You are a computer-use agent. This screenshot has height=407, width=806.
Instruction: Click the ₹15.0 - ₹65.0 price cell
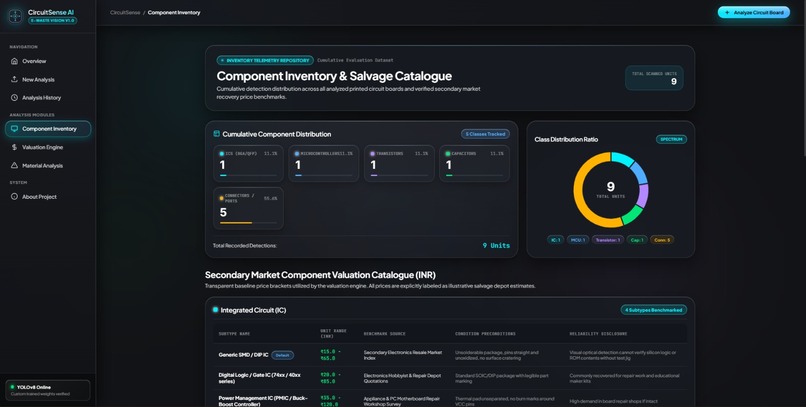[330, 355]
